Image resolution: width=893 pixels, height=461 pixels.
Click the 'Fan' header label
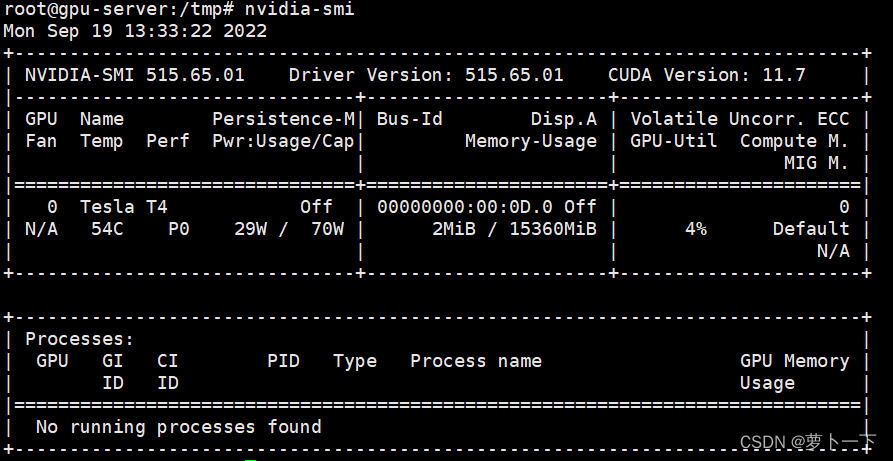tap(41, 141)
